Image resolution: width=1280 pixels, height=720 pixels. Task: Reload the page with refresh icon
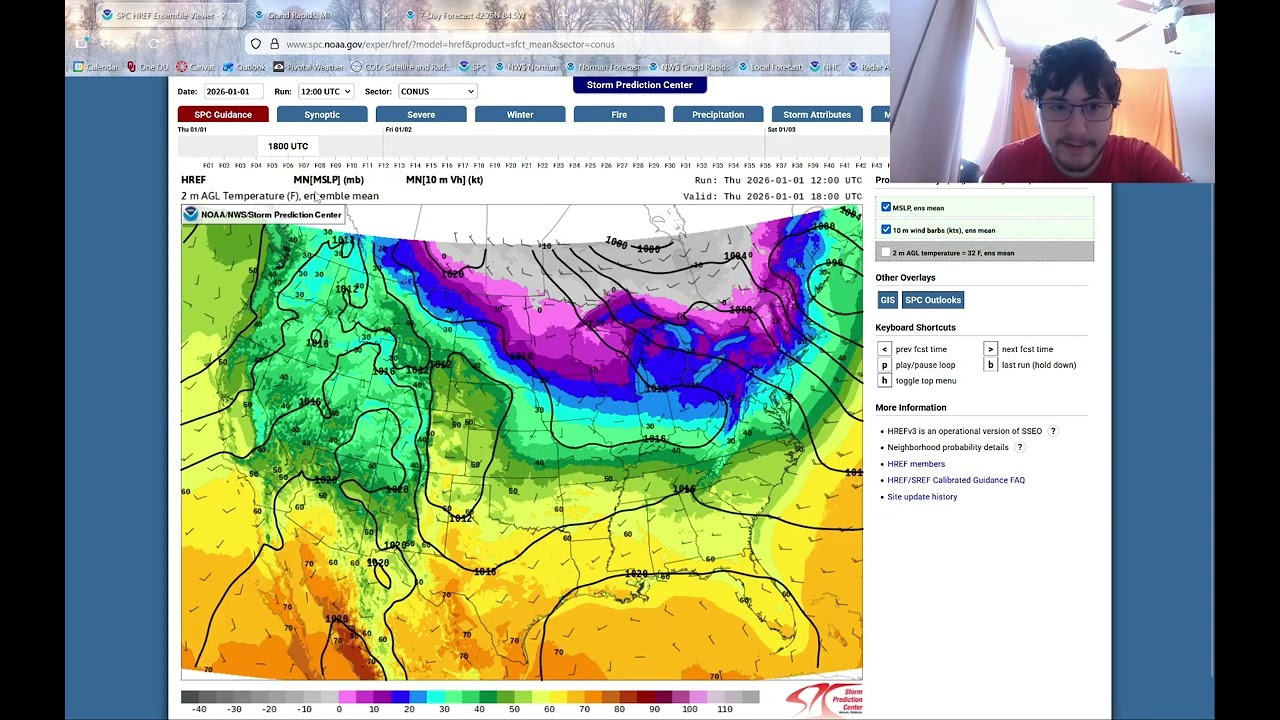(153, 44)
